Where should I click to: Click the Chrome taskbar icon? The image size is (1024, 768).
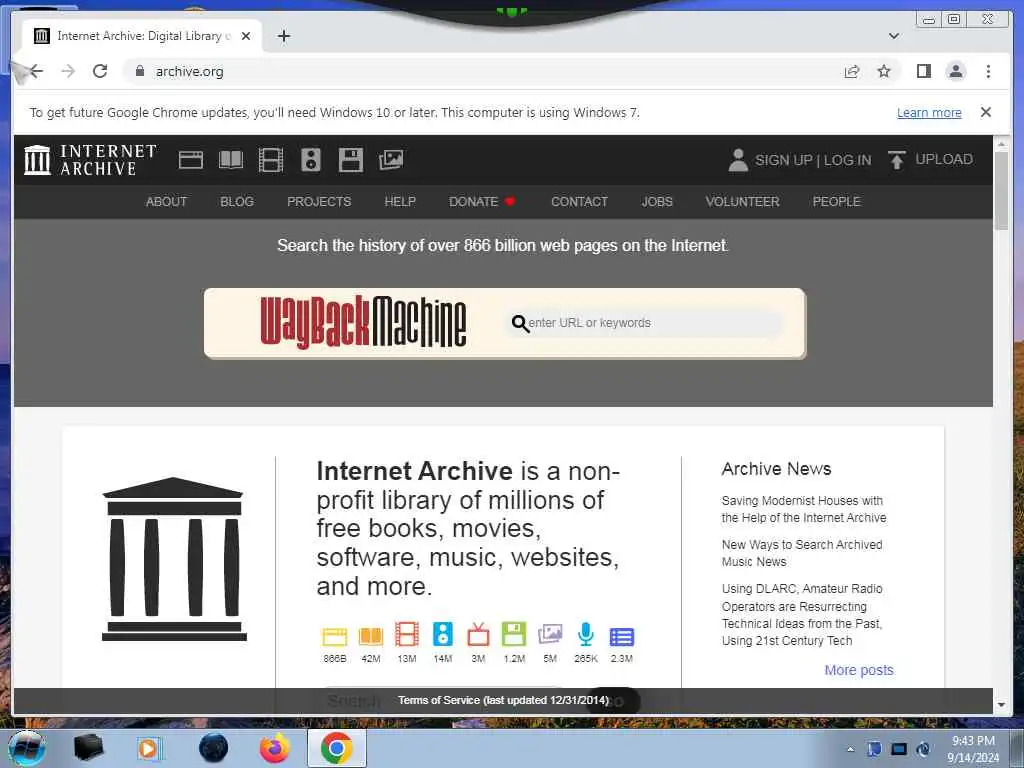336,748
